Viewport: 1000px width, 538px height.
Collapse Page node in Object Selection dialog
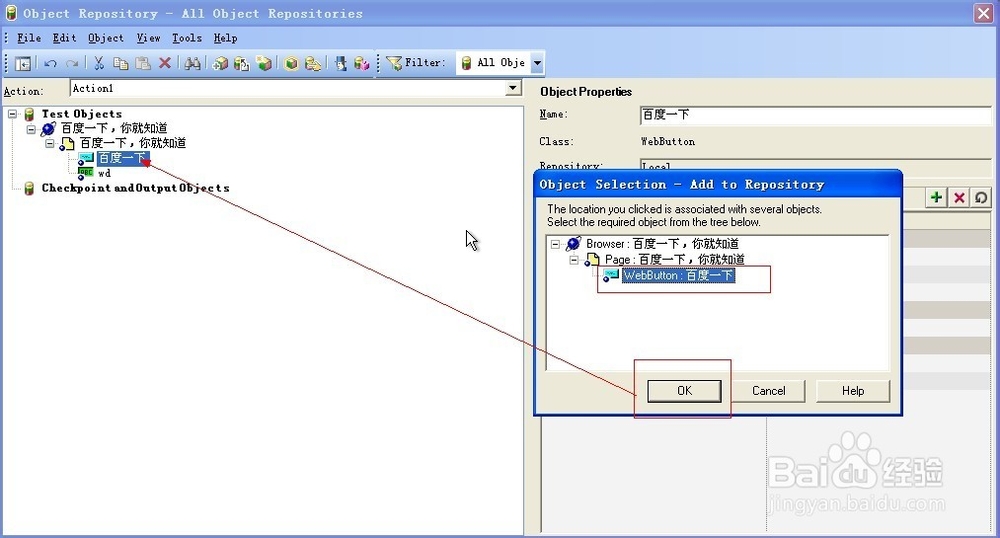click(574, 260)
